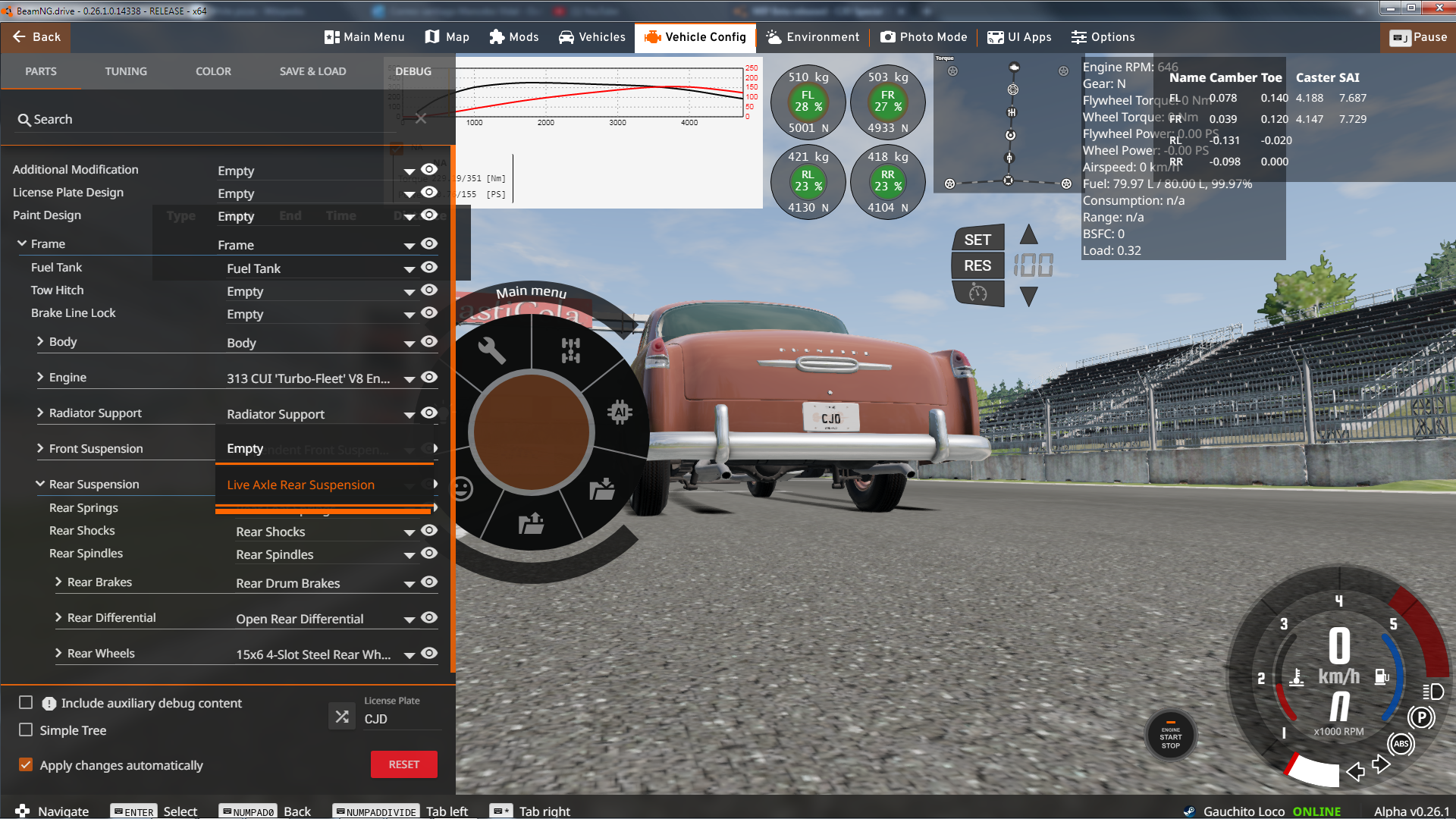The height and width of the screenshot is (819, 1456).
Task: Click the red RESET button
Action: tap(403, 764)
